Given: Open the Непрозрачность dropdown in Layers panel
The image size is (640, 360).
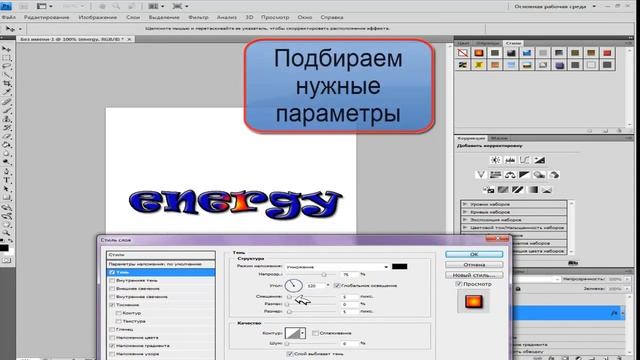Looking at the screenshot, I should click(627, 279).
